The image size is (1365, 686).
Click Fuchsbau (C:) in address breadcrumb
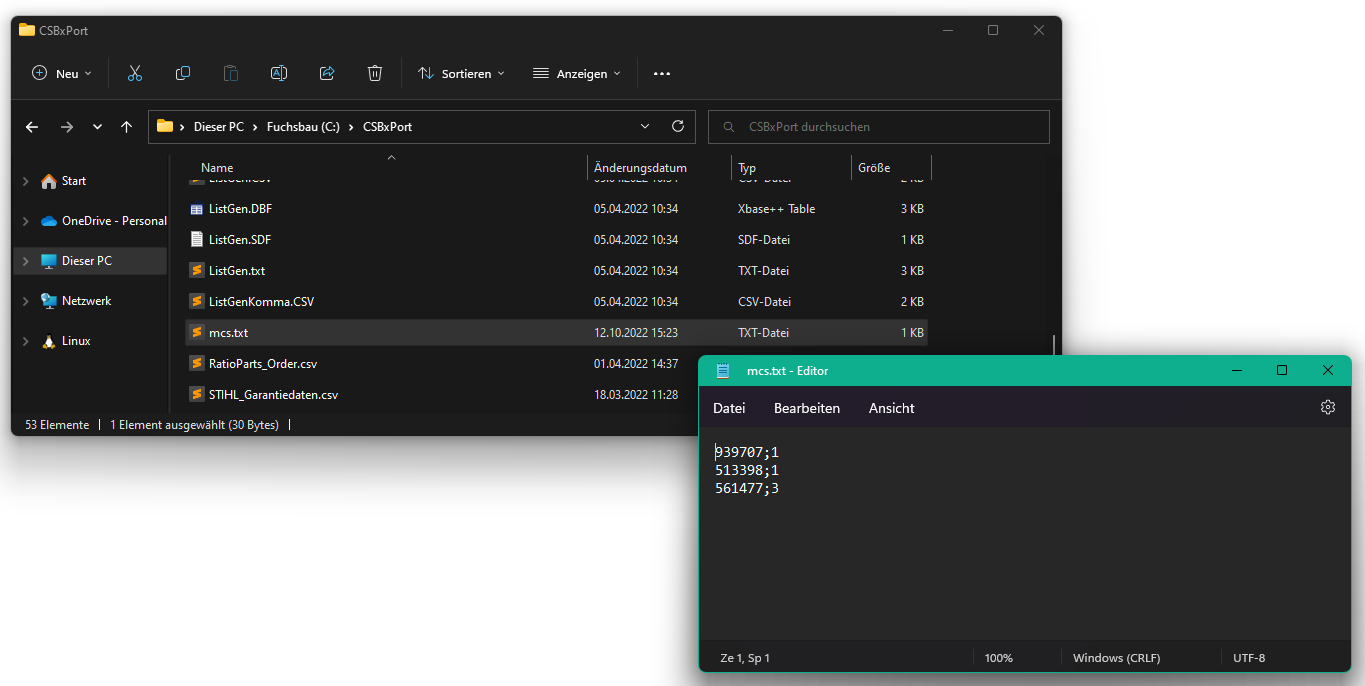[303, 127]
